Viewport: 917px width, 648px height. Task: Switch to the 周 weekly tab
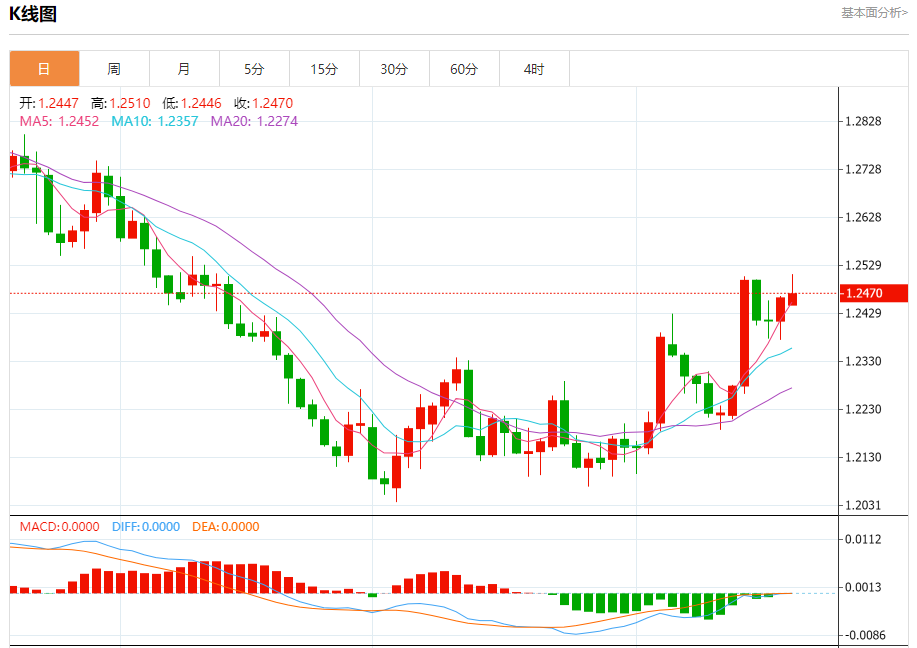pyautogui.click(x=115, y=68)
